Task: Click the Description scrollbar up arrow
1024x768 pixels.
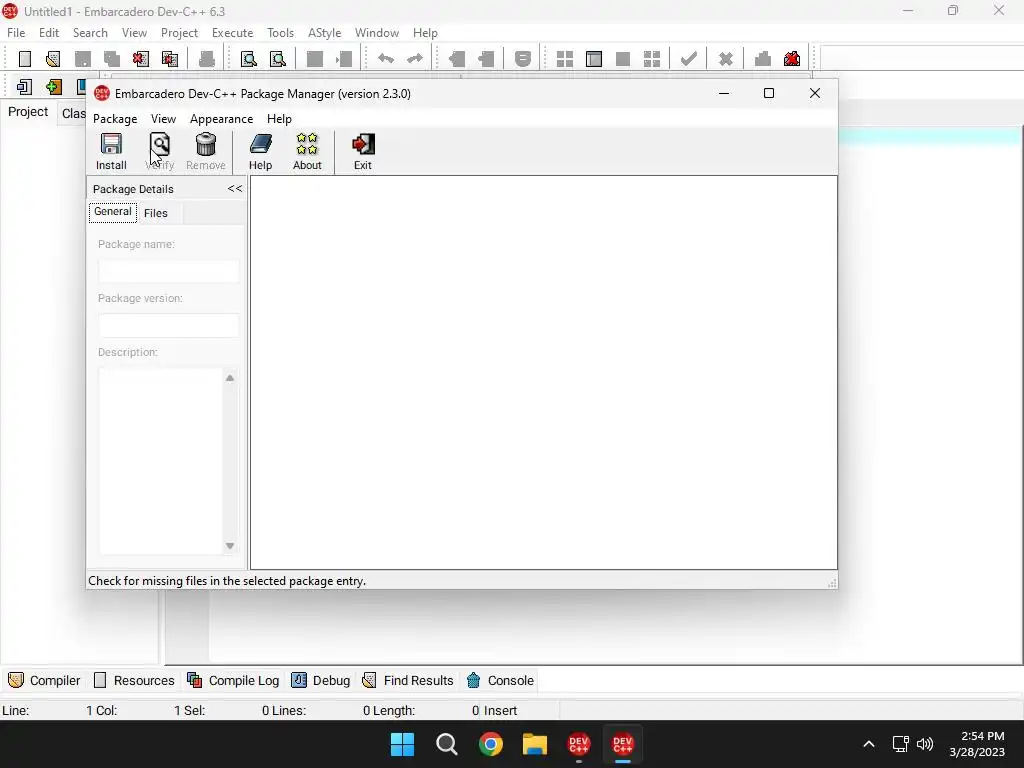Action: tap(230, 377)
